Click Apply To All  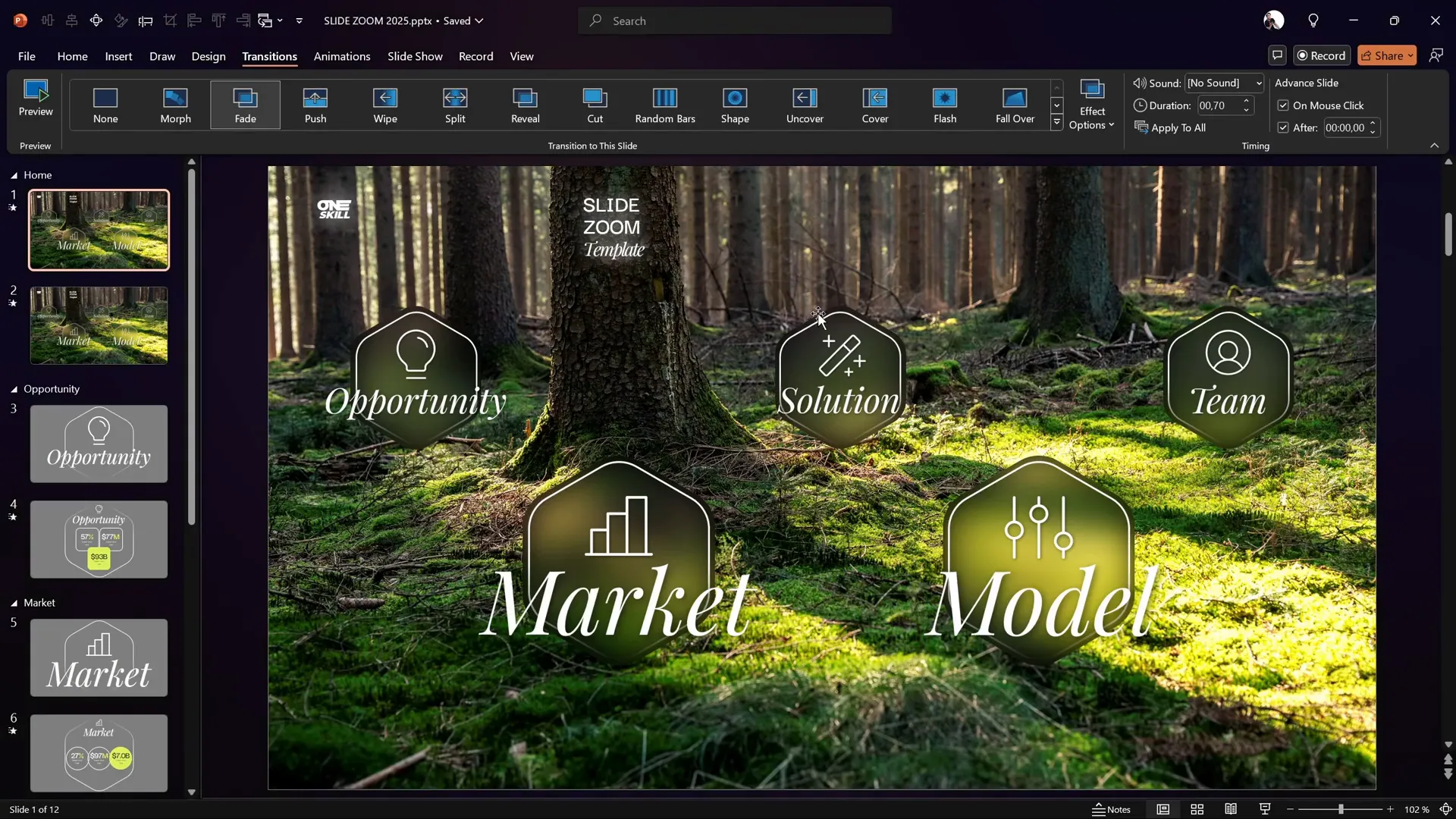pyautogui.click(x=1170, y=127)
